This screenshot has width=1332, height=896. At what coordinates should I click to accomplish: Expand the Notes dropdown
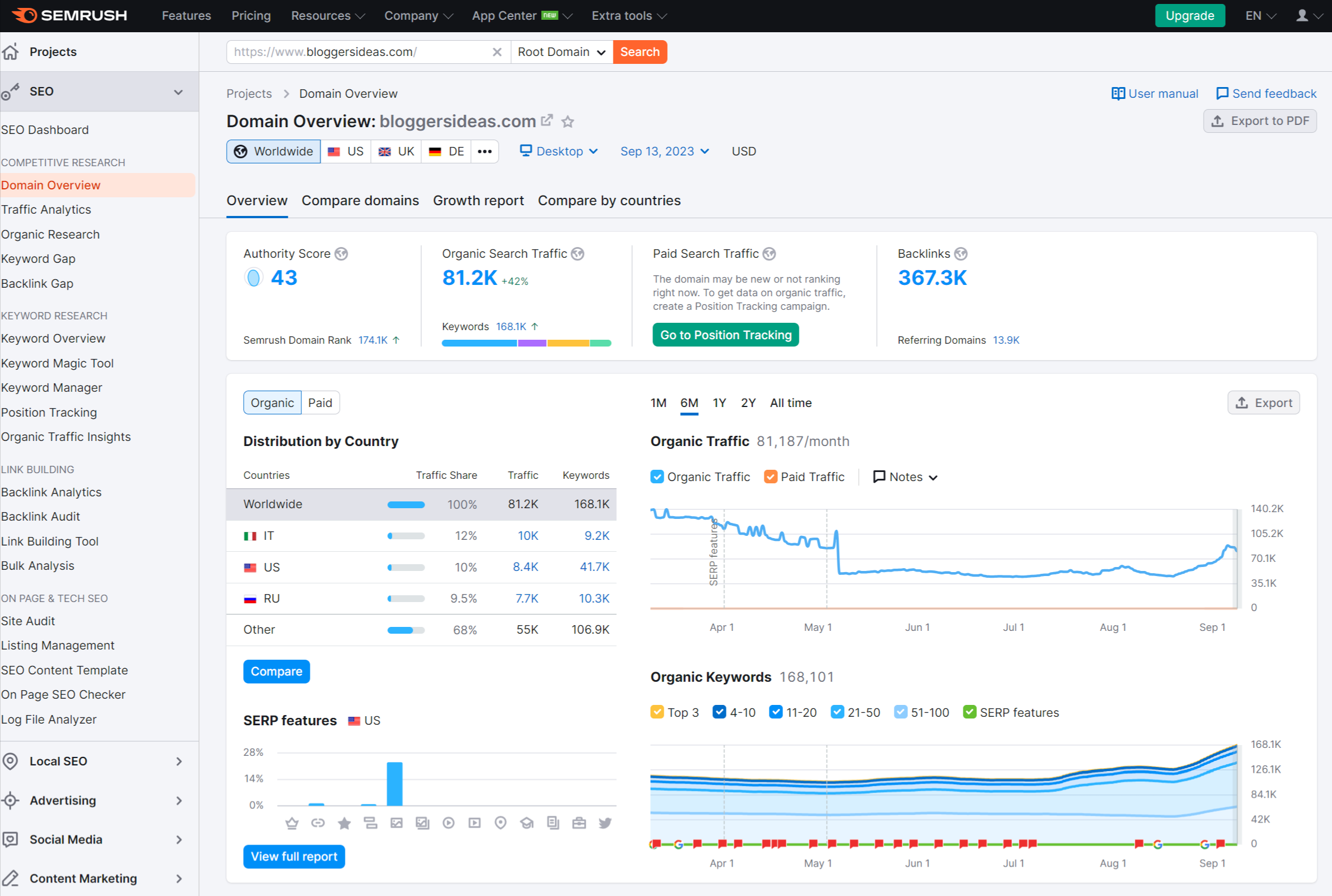pyautogui.click(x=906, y=477)
